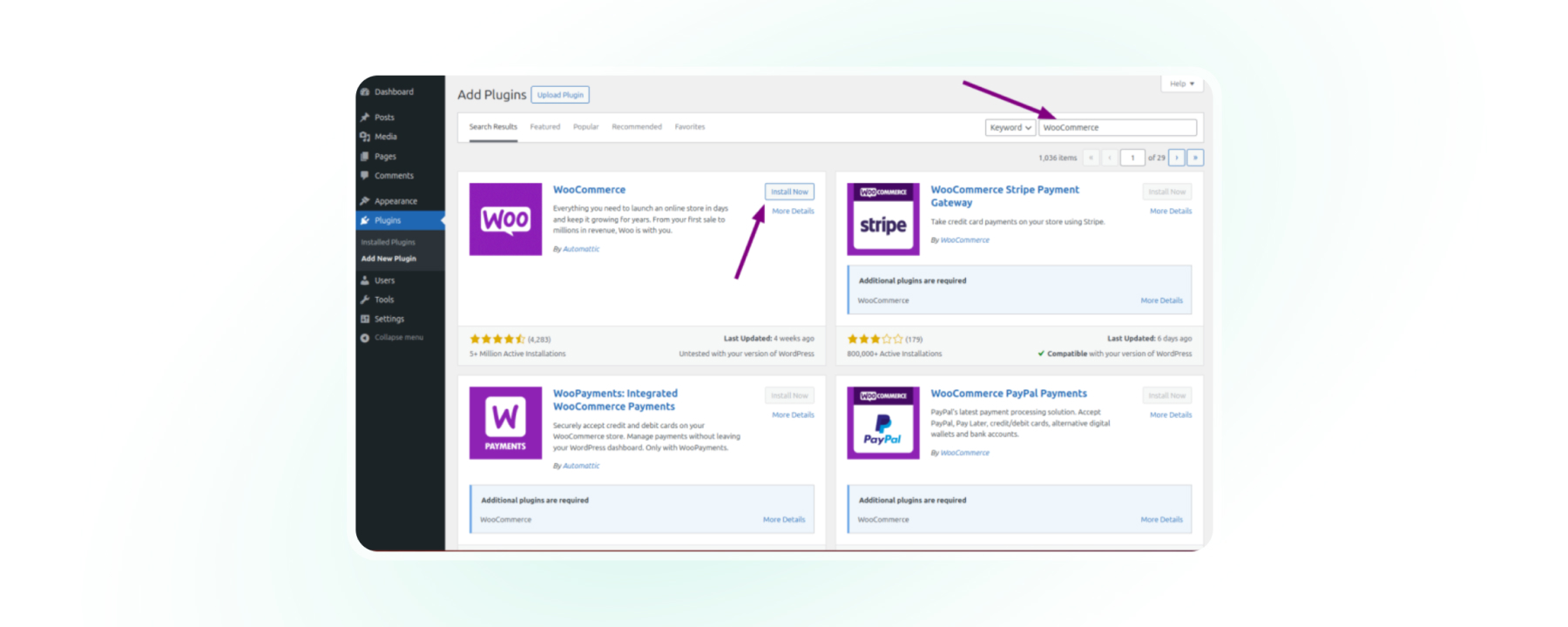The width and height of the screenshot is (1568, 627).
Task: Click Install Now for WooCommerce
Action: coord(789,192)
